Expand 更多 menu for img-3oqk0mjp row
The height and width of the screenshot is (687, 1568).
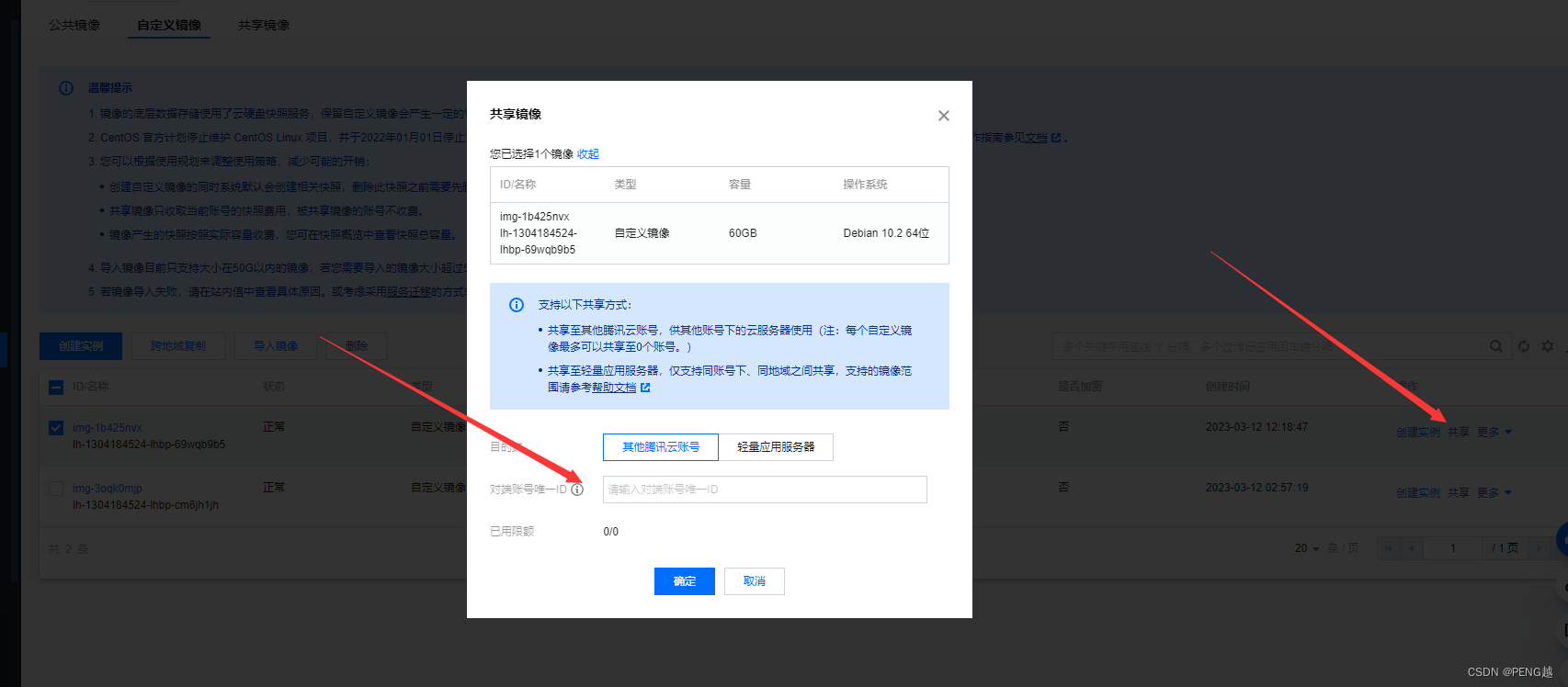[1494, 493]
